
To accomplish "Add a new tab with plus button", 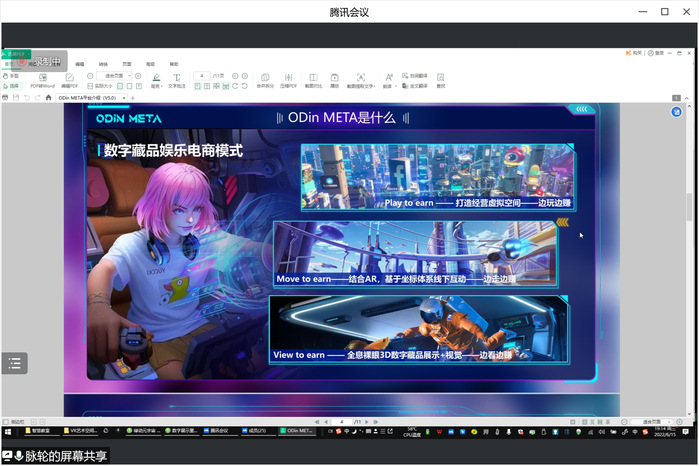I will click(x=132, y=98).
